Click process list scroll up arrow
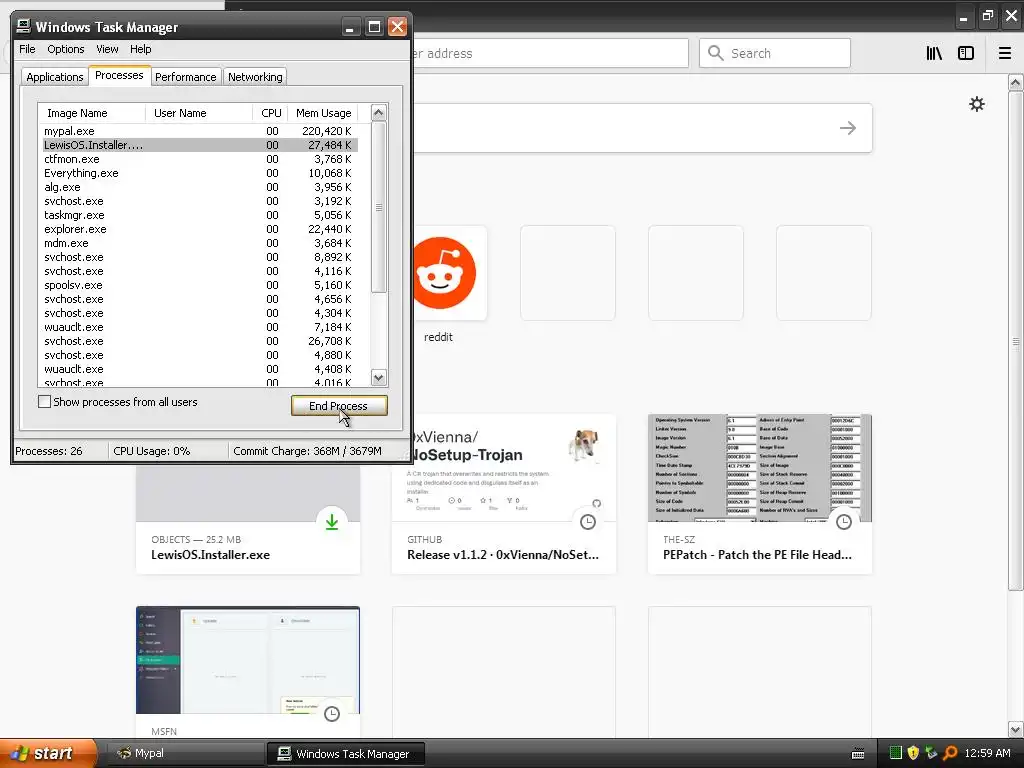 click(x=379, y=113)
